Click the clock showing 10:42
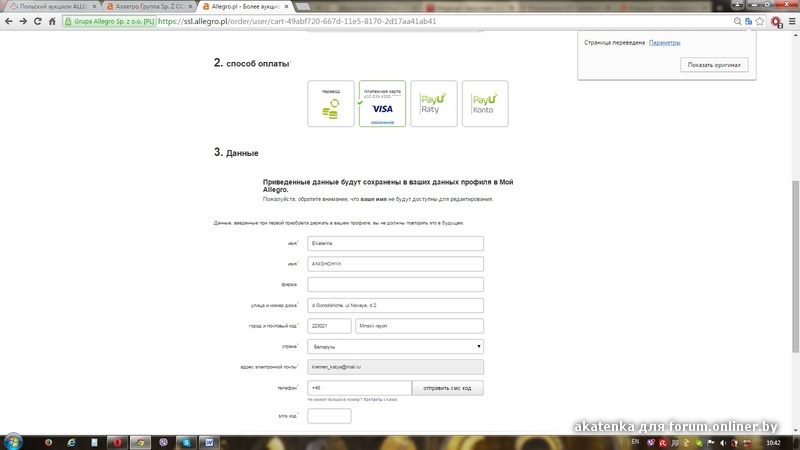This screenshot has height=450, width=800. 773,442
